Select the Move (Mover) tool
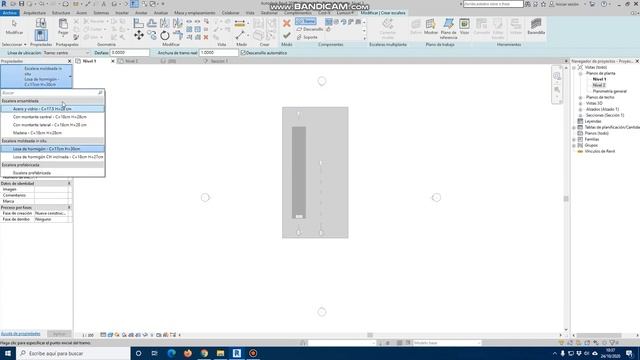The width and height of the screenshot is (640, 360). 139,36
